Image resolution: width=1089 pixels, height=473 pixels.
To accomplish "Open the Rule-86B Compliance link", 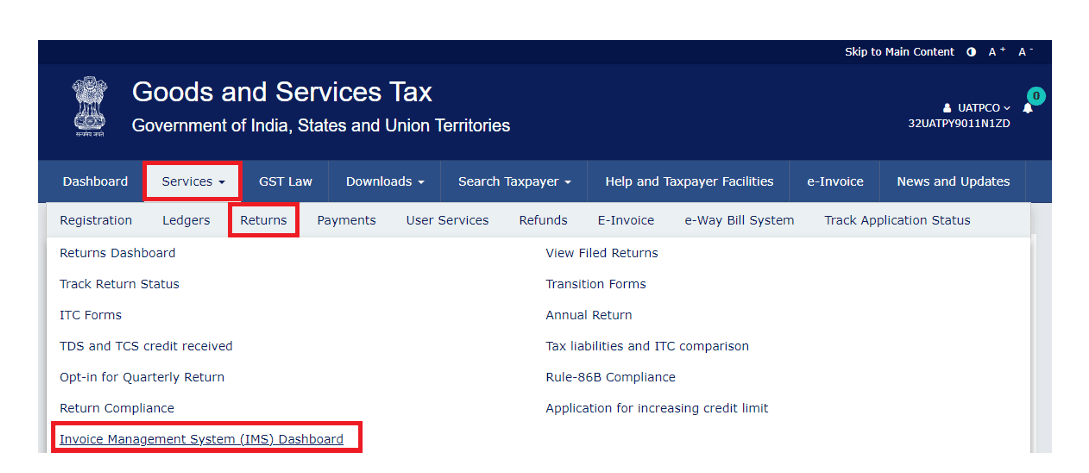I will (610, 377).
